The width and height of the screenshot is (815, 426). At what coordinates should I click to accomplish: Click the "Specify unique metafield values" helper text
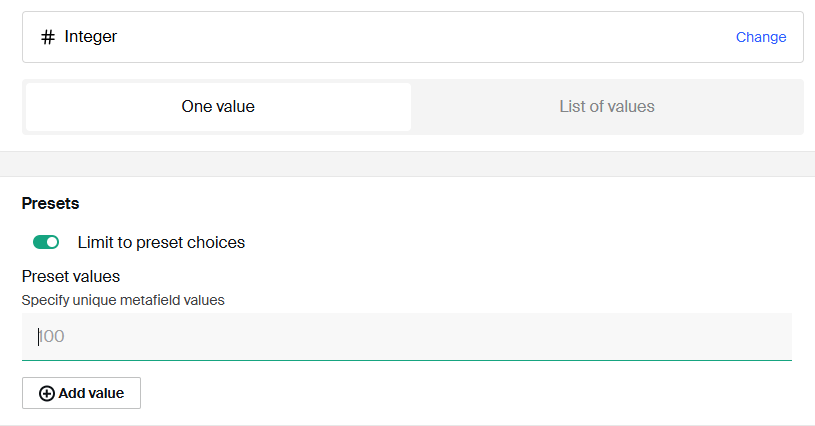(123, 299)
